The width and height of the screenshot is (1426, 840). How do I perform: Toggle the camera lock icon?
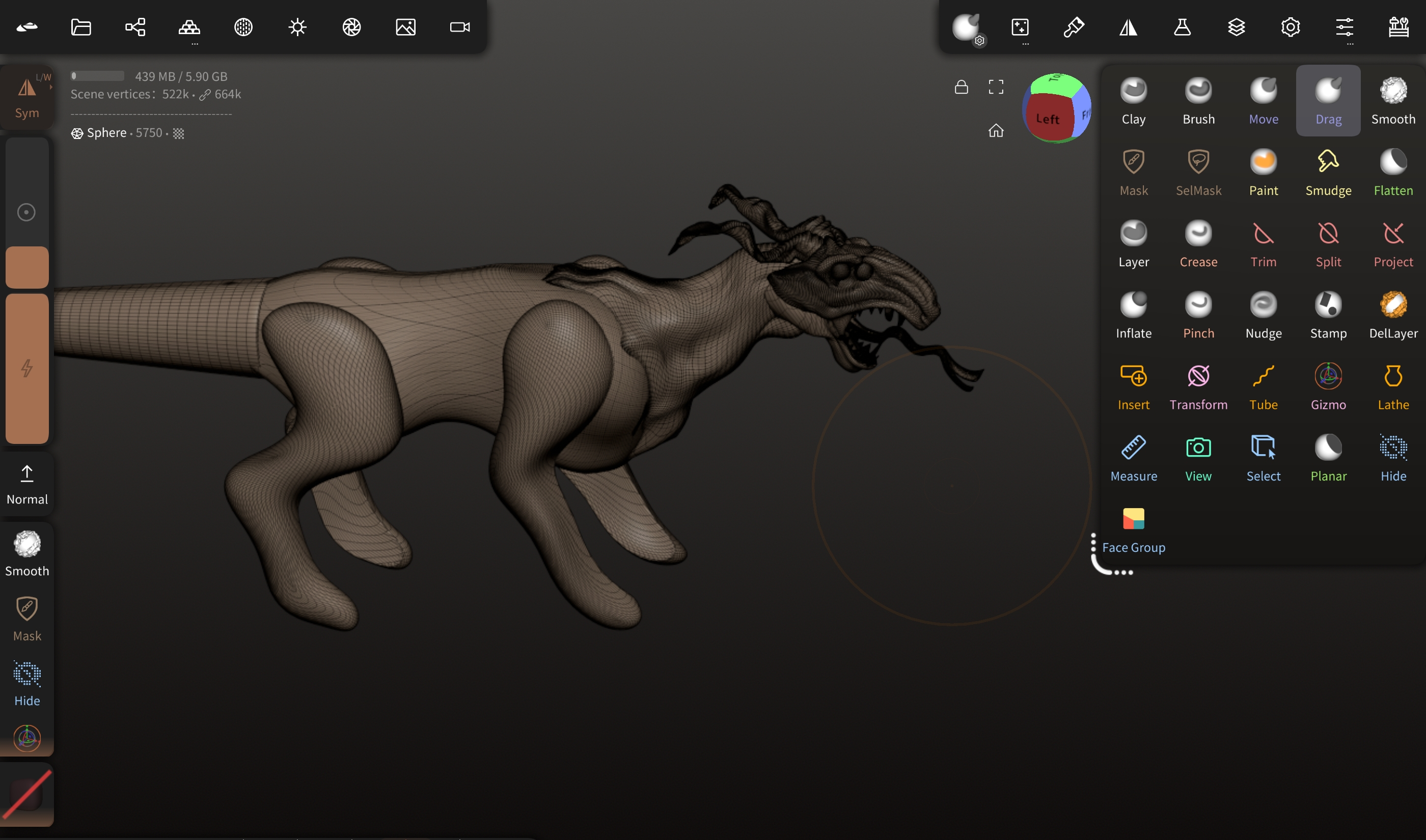pyautogui.click(x=961, y=87)
